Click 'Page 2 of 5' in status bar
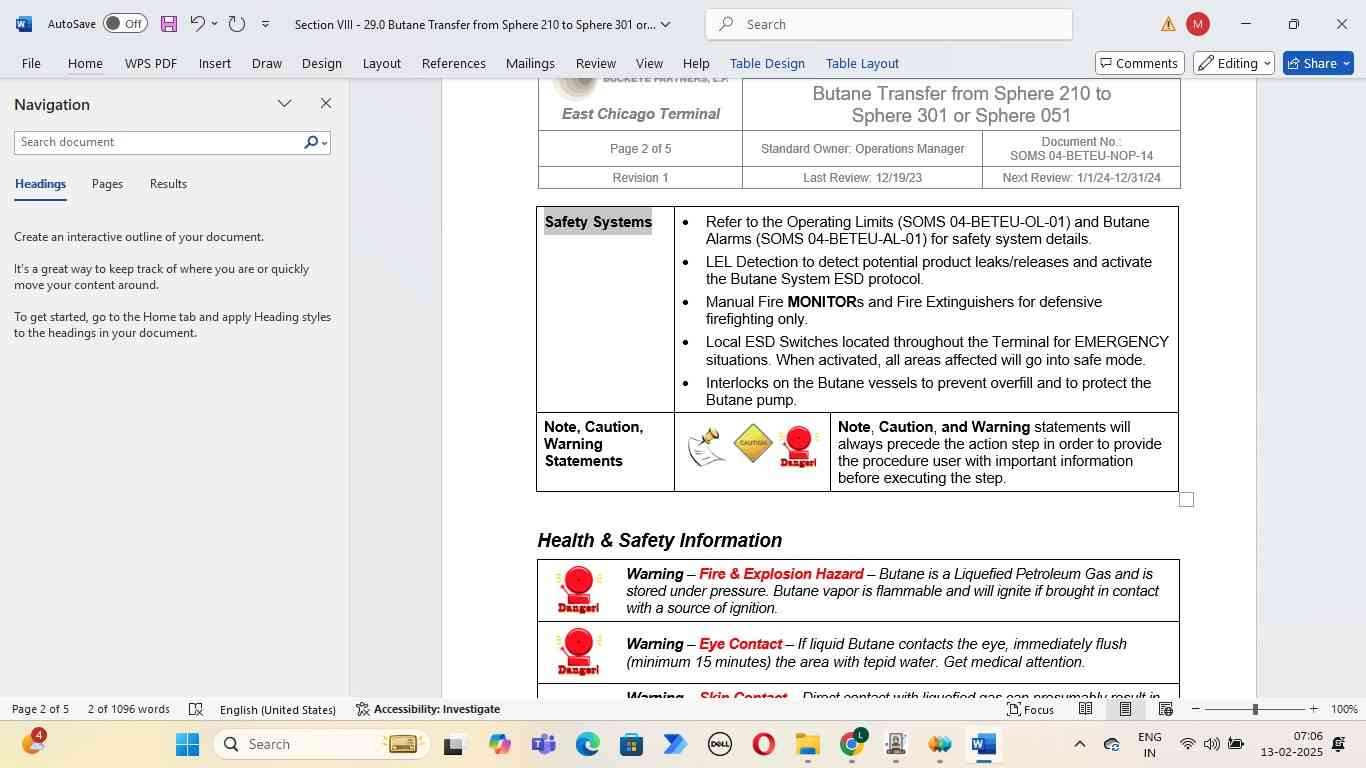The height and width of the screenshot is (768, 1366). pos(40,709)
